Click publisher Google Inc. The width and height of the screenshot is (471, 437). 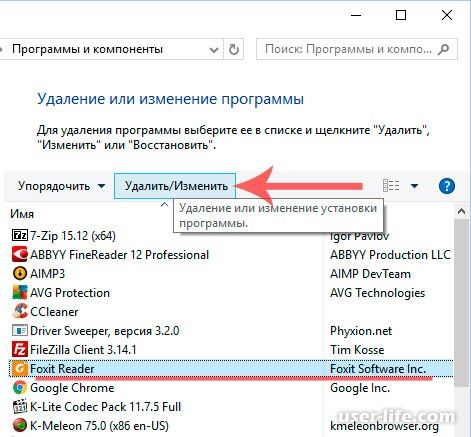360,388
